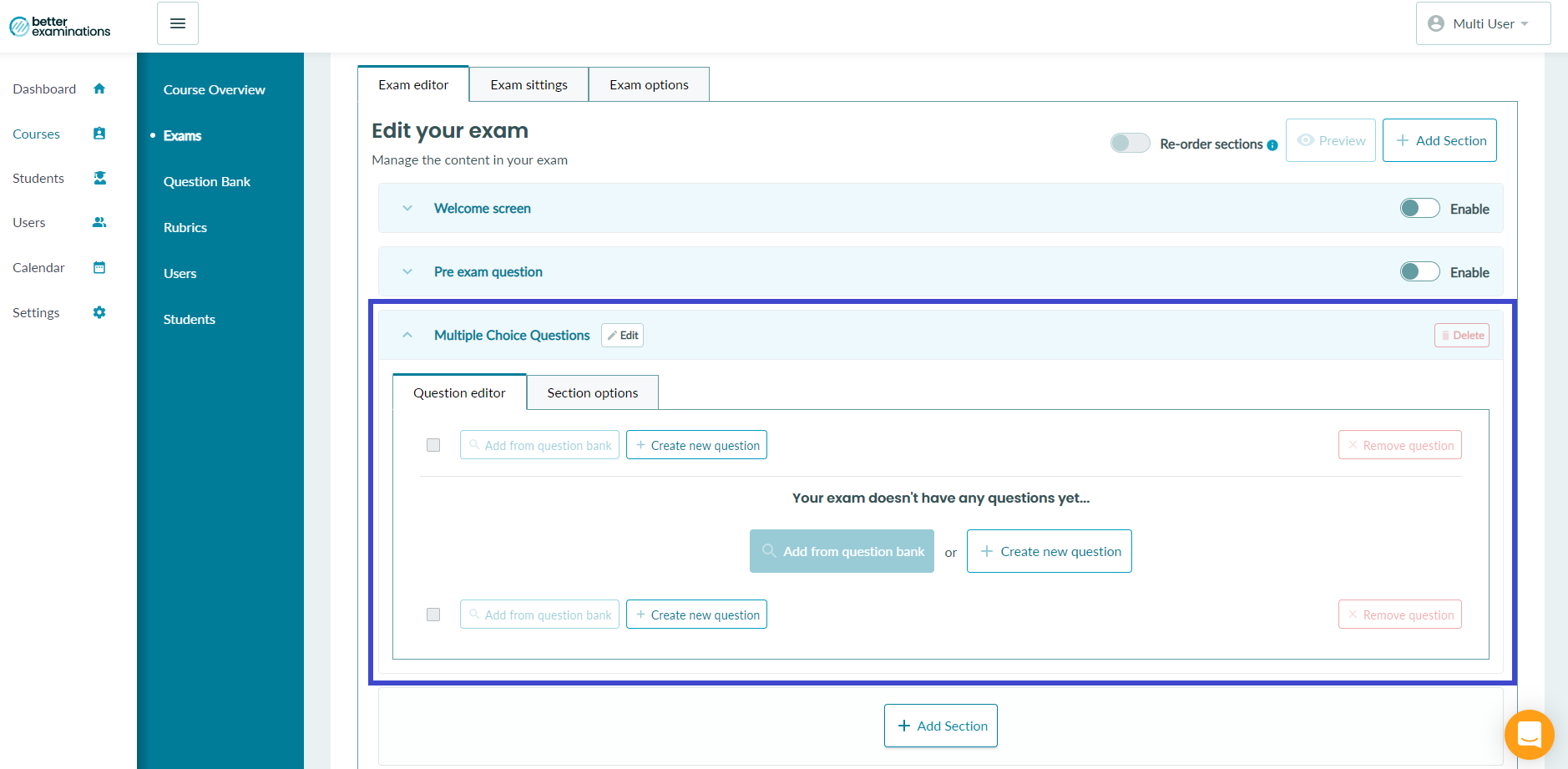Viewport: 1568px width, 769px height.
Task: Expand the Welcome screen section
Action: click(407, 208)
